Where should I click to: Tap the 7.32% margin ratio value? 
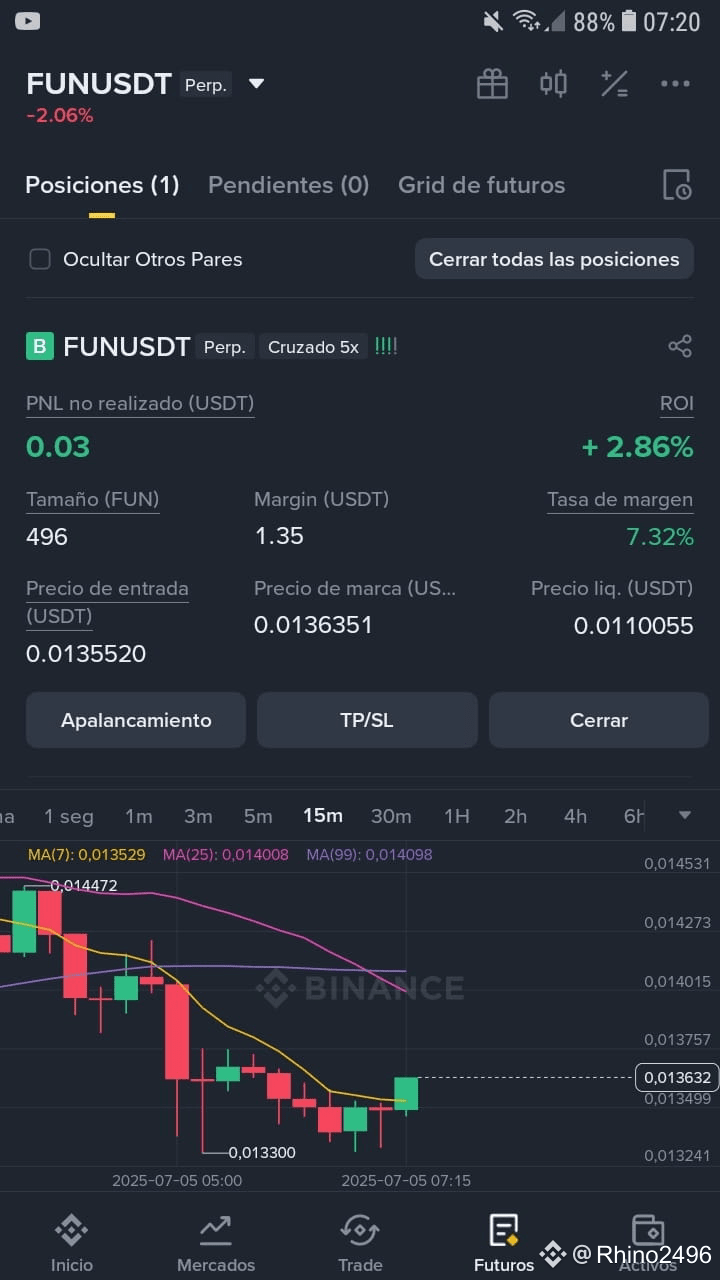[660, 537]
